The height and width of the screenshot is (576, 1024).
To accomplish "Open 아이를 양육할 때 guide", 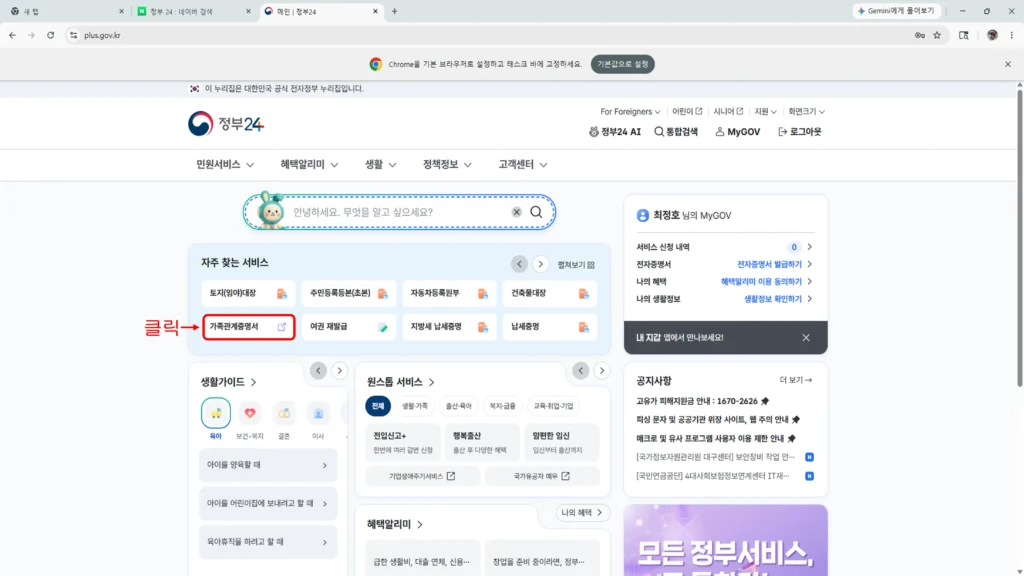I will [x=268, y=465].
